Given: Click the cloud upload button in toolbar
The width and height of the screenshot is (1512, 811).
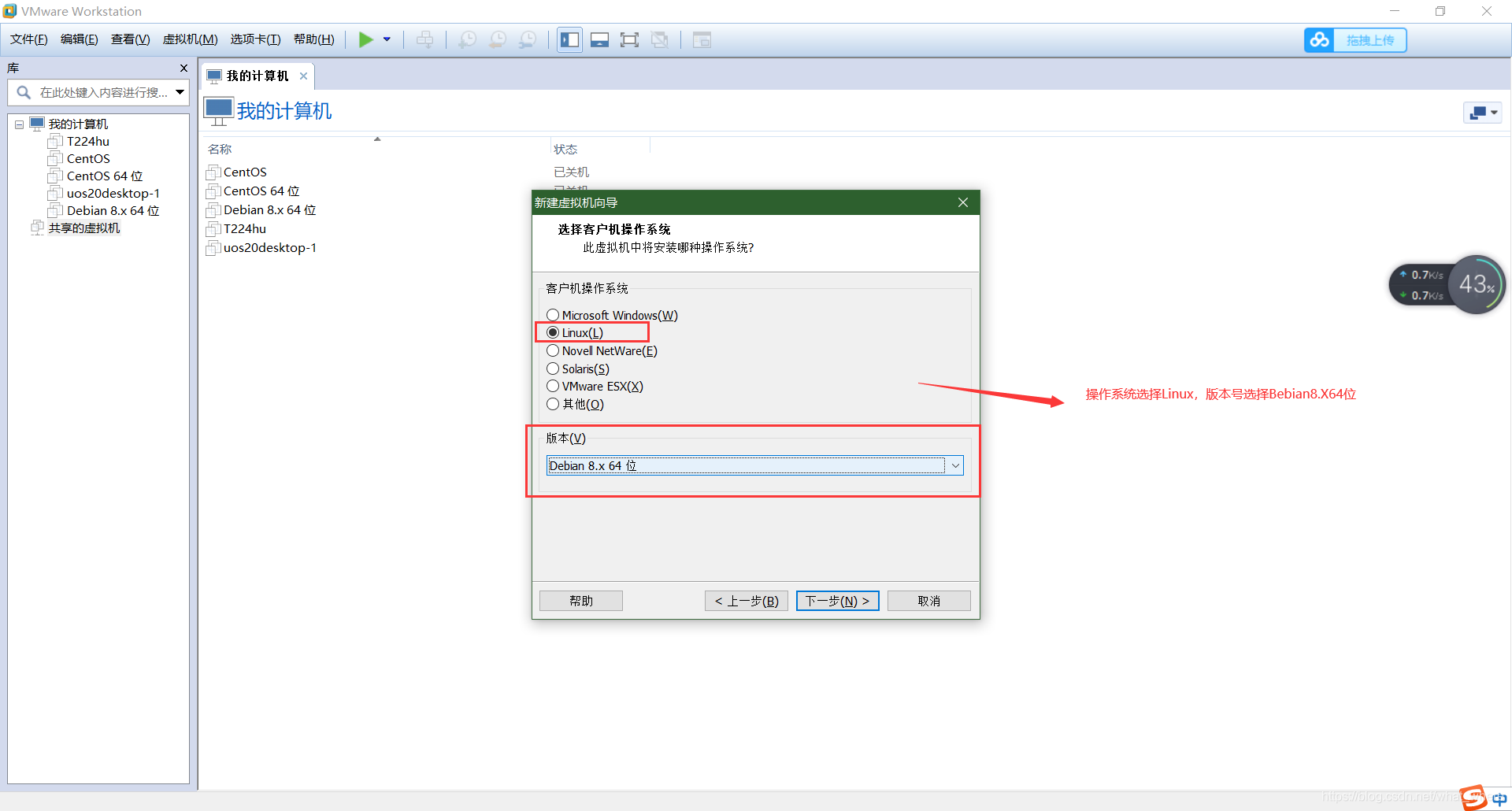Looking at the screenshot, I should 1355,40.
